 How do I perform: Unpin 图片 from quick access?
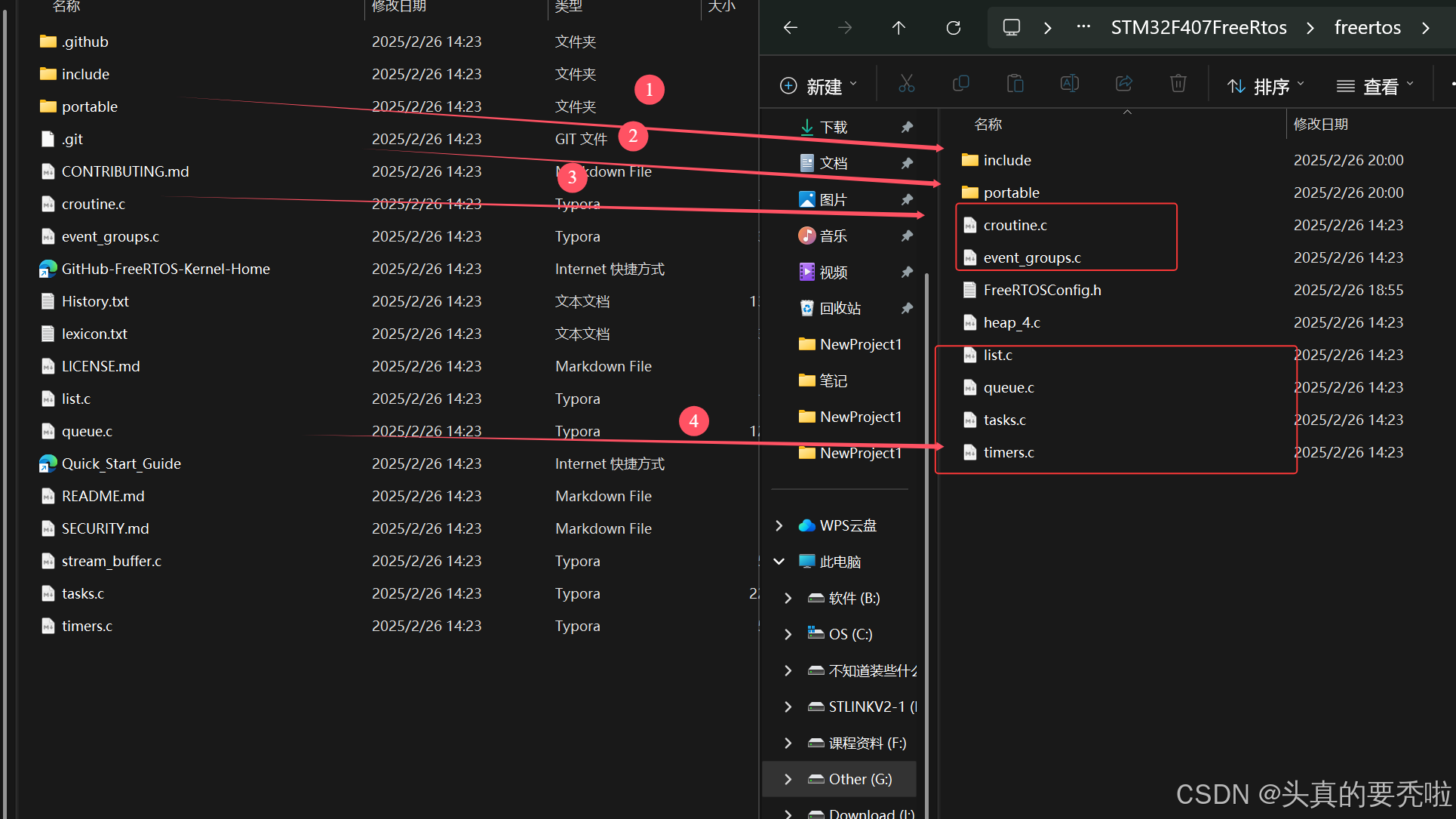(907, 199)
